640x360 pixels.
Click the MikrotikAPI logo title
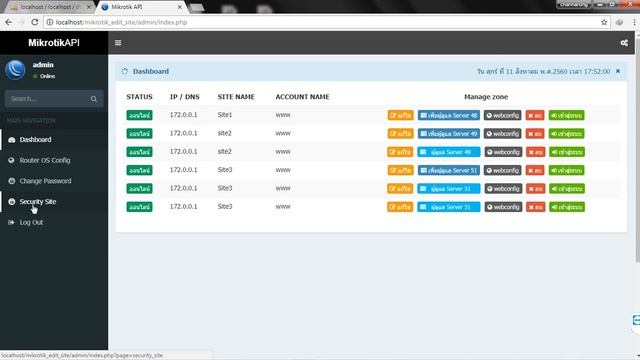point(54,43)
